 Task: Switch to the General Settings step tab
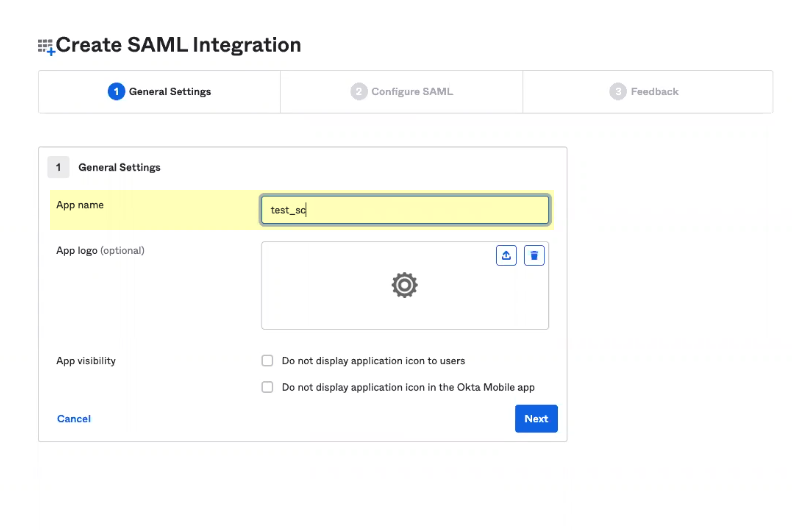pos(160,92)
